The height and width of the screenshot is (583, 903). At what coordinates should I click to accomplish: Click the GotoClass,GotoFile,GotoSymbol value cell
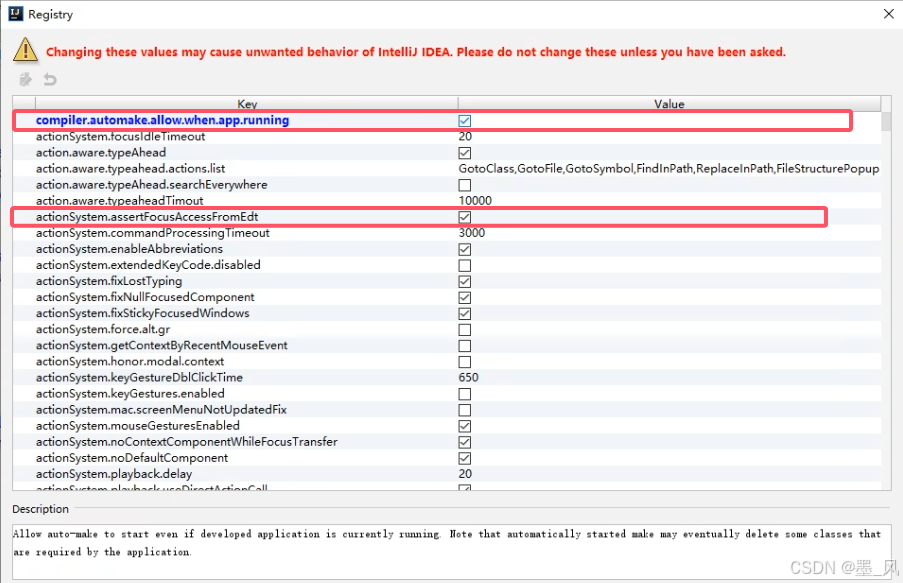(669, 169)
